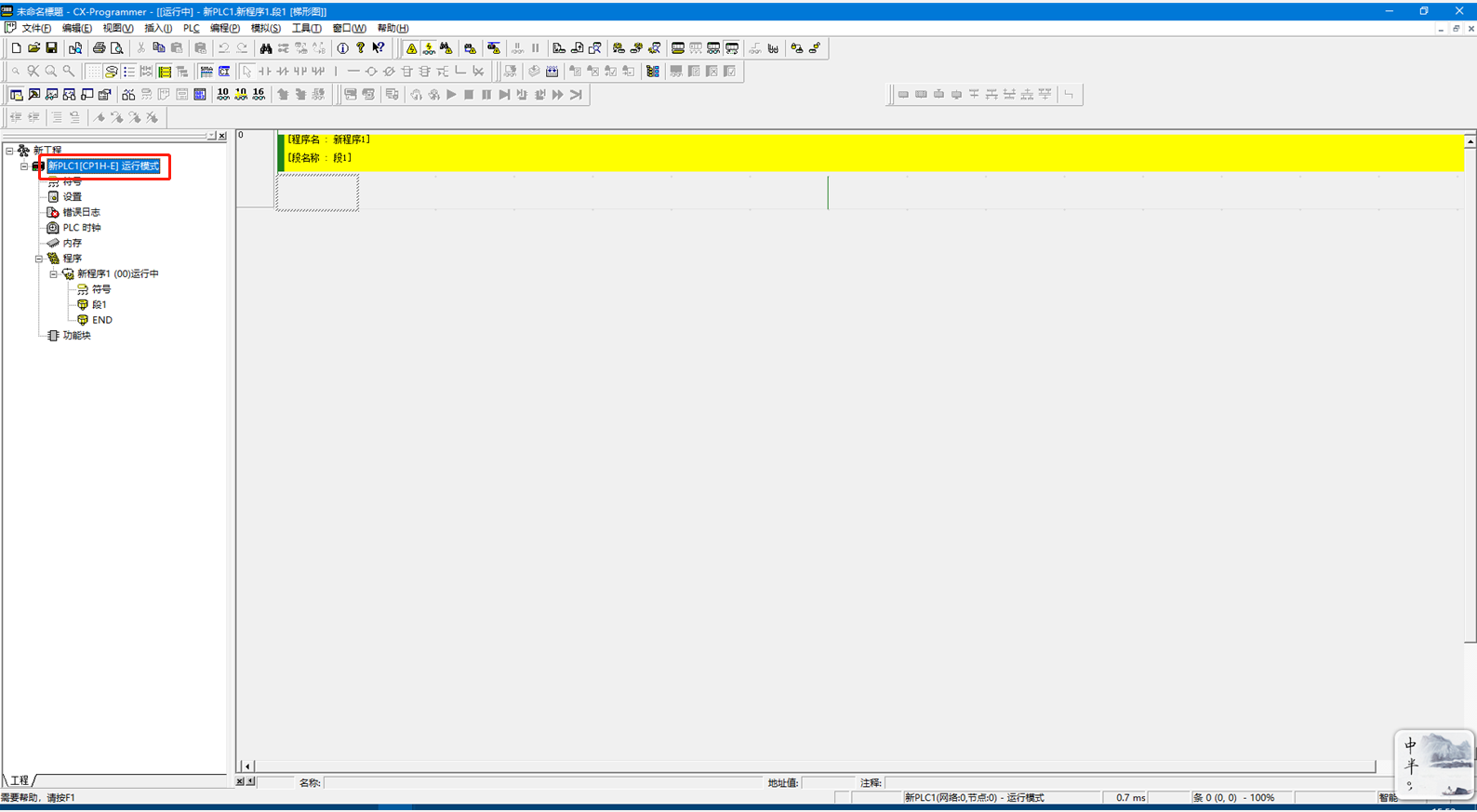Select 错误日志 in project tree
The height and width of the screenshot is (812, 1477).
click(x=81, y=212)
